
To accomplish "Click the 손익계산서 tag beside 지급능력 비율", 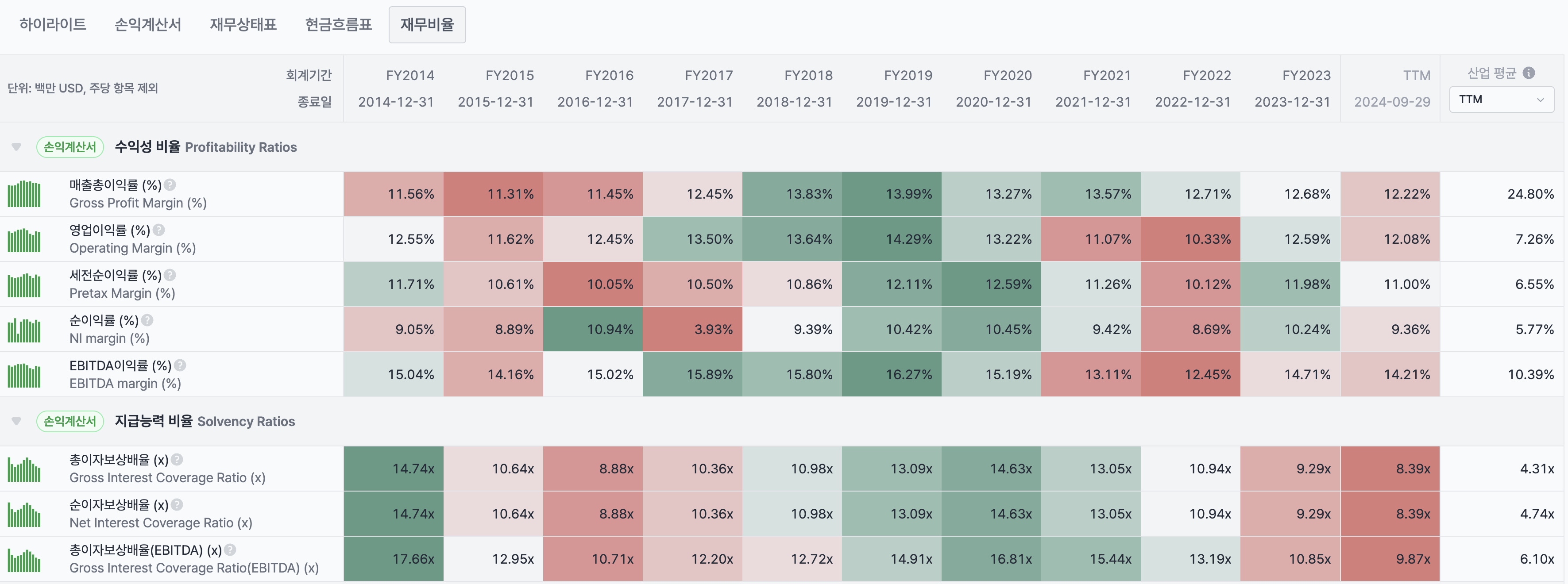I will (70, 422).
